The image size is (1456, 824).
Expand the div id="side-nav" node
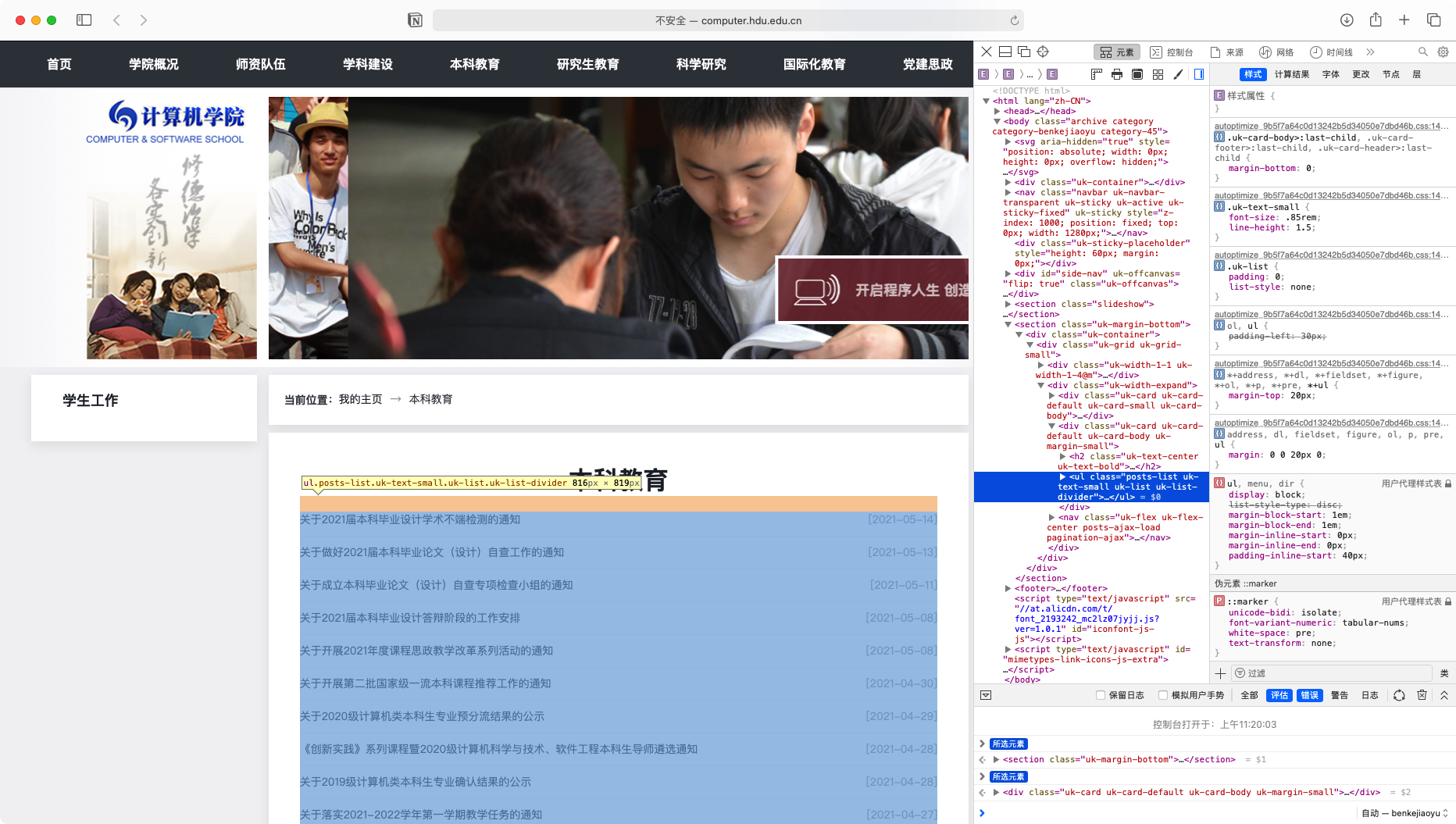[x=1008, y=273]
